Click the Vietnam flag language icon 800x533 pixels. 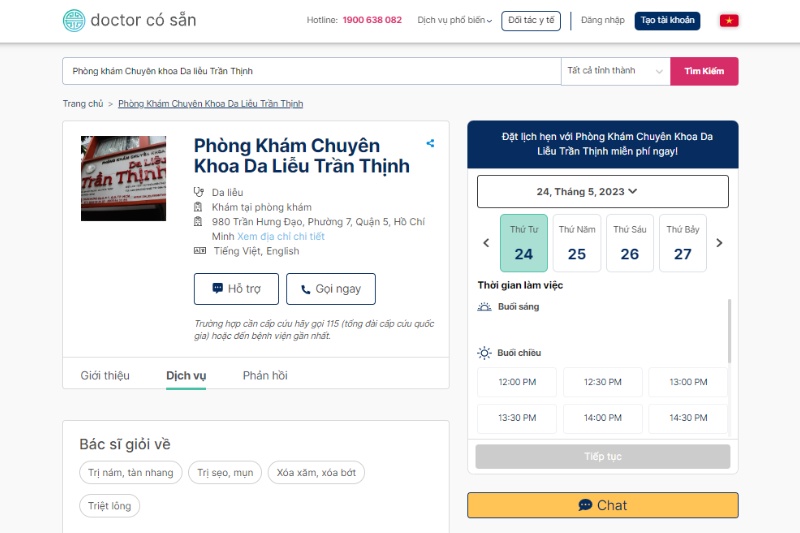coord(729,20)
